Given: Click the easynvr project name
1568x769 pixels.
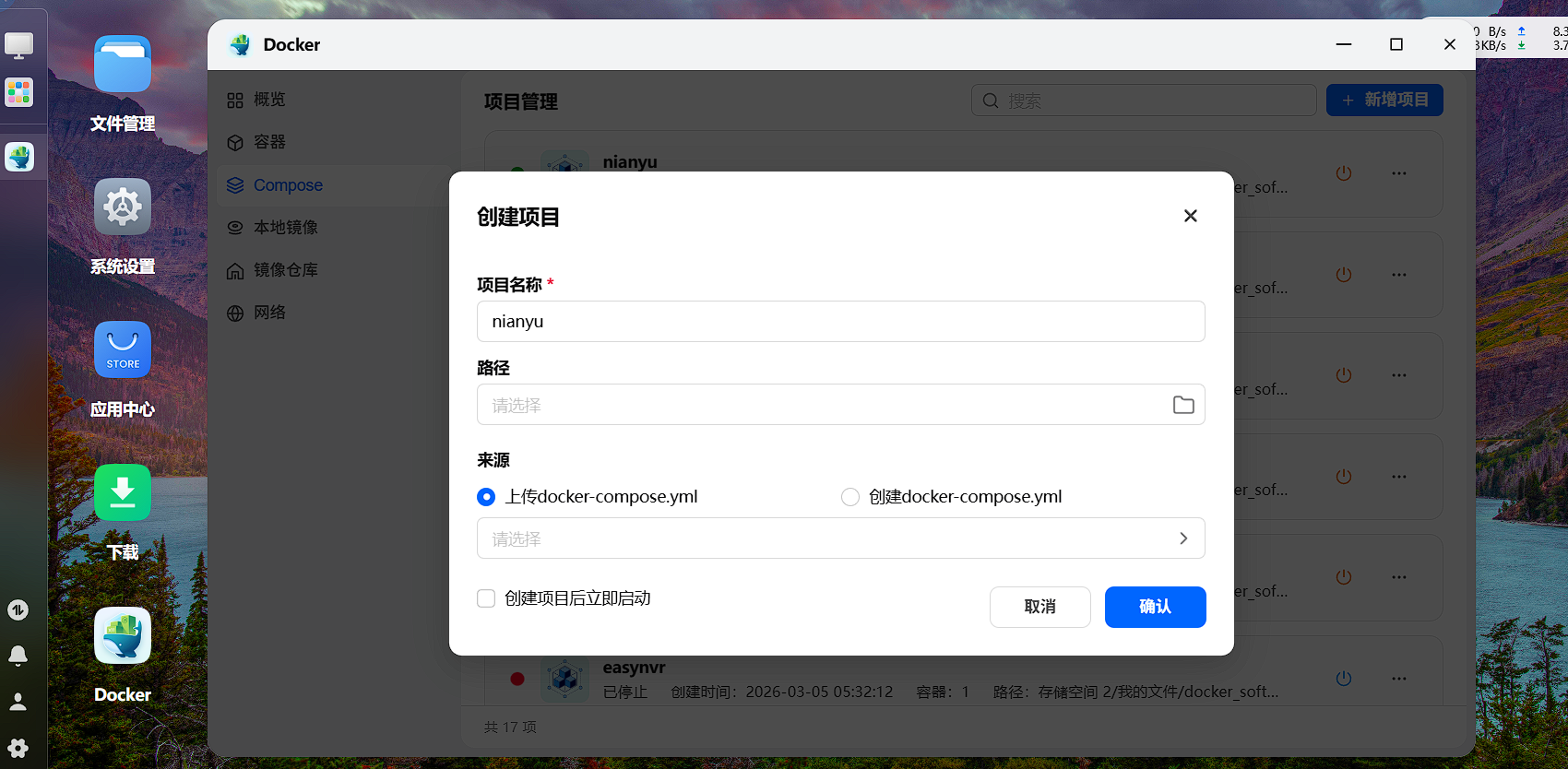Looking at the screenshot, I should coord(634,668).
